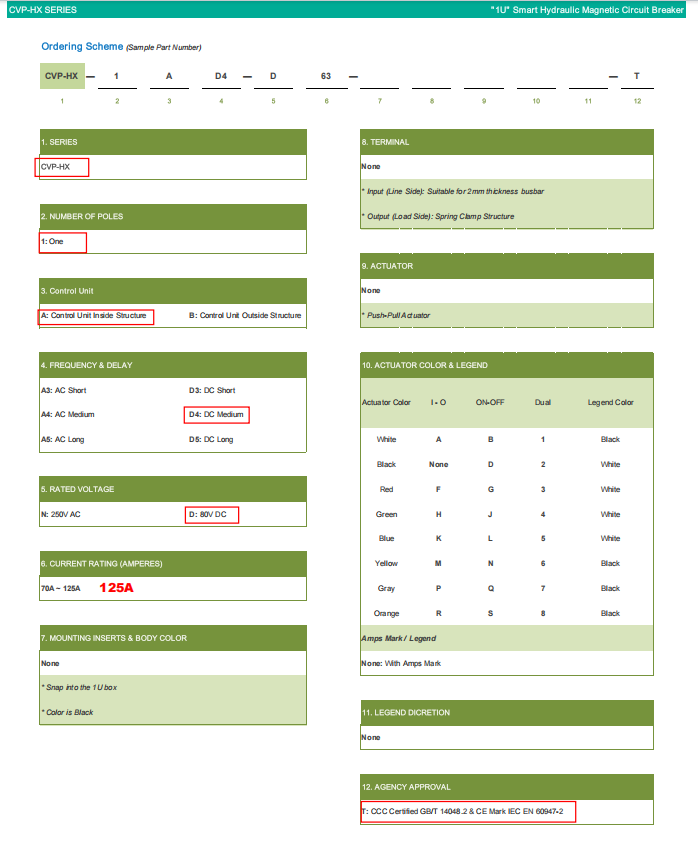This screenshot has width=698, height=849.
Task: Click the 8. TERMINAL section header
Action: [386, 142]
